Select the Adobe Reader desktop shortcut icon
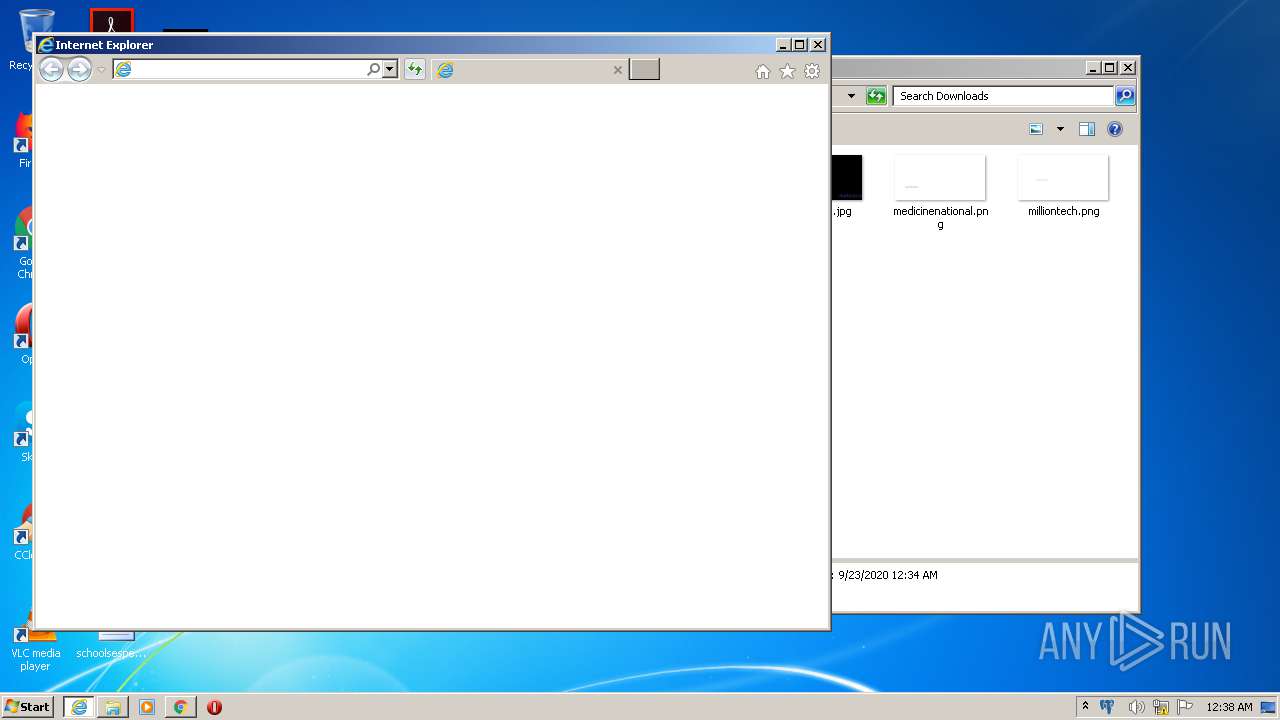The height and width of the screenshot is (720, 1280). coord(111,21)
